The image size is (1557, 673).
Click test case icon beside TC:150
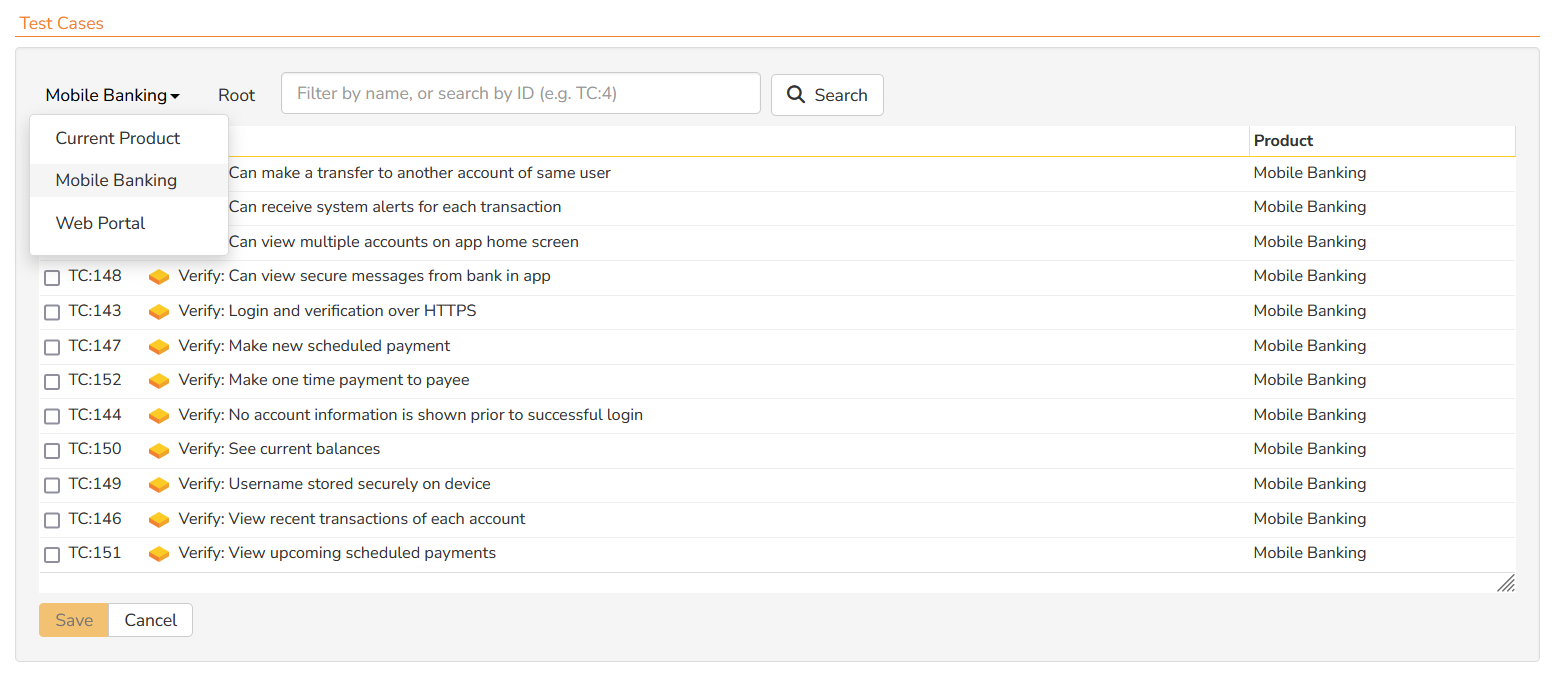point(158,450)
